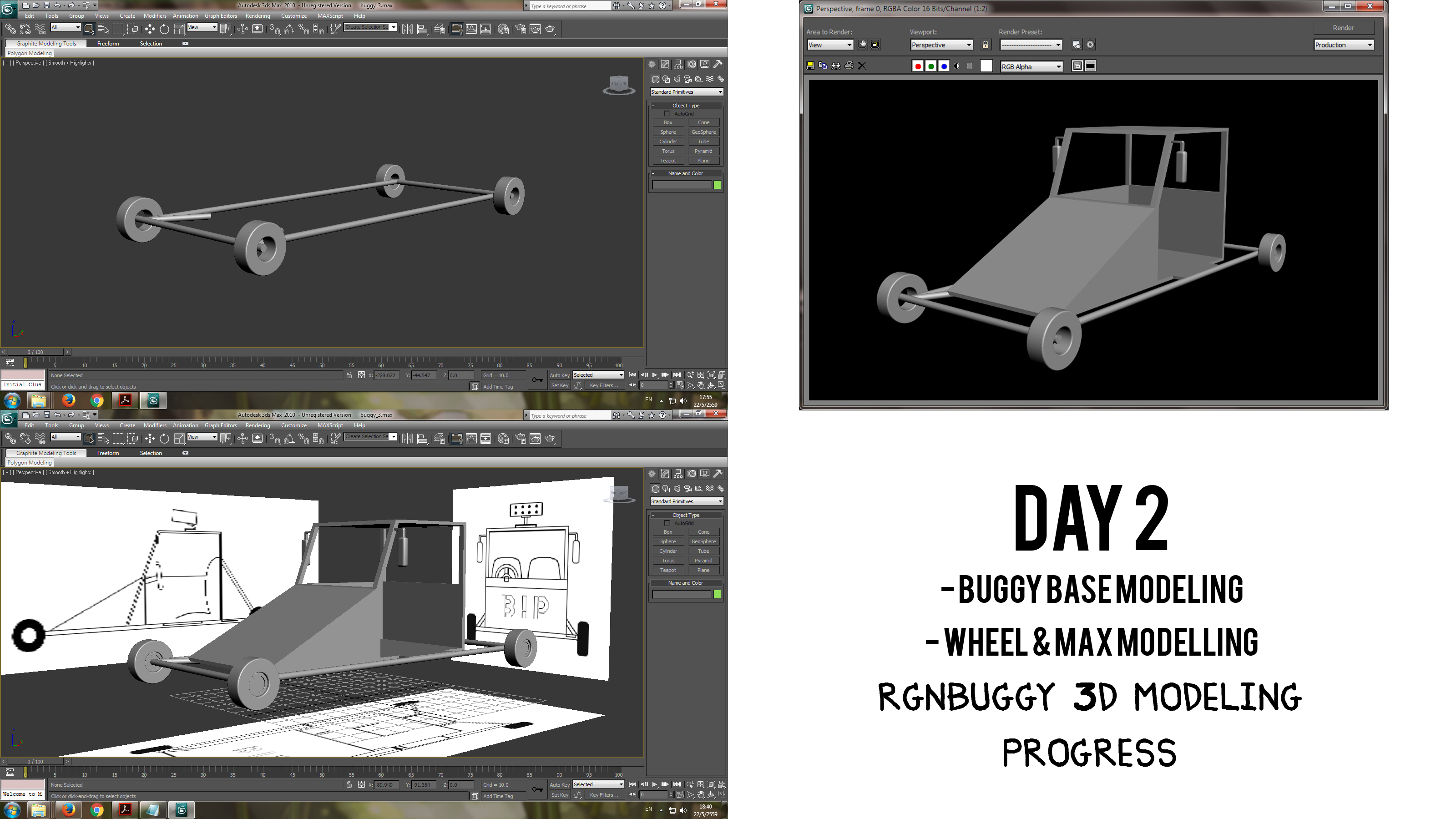Screen dimensions: 1456x819
Task: Click the white color swatch in render window
Action: click(x=986, y=66)
